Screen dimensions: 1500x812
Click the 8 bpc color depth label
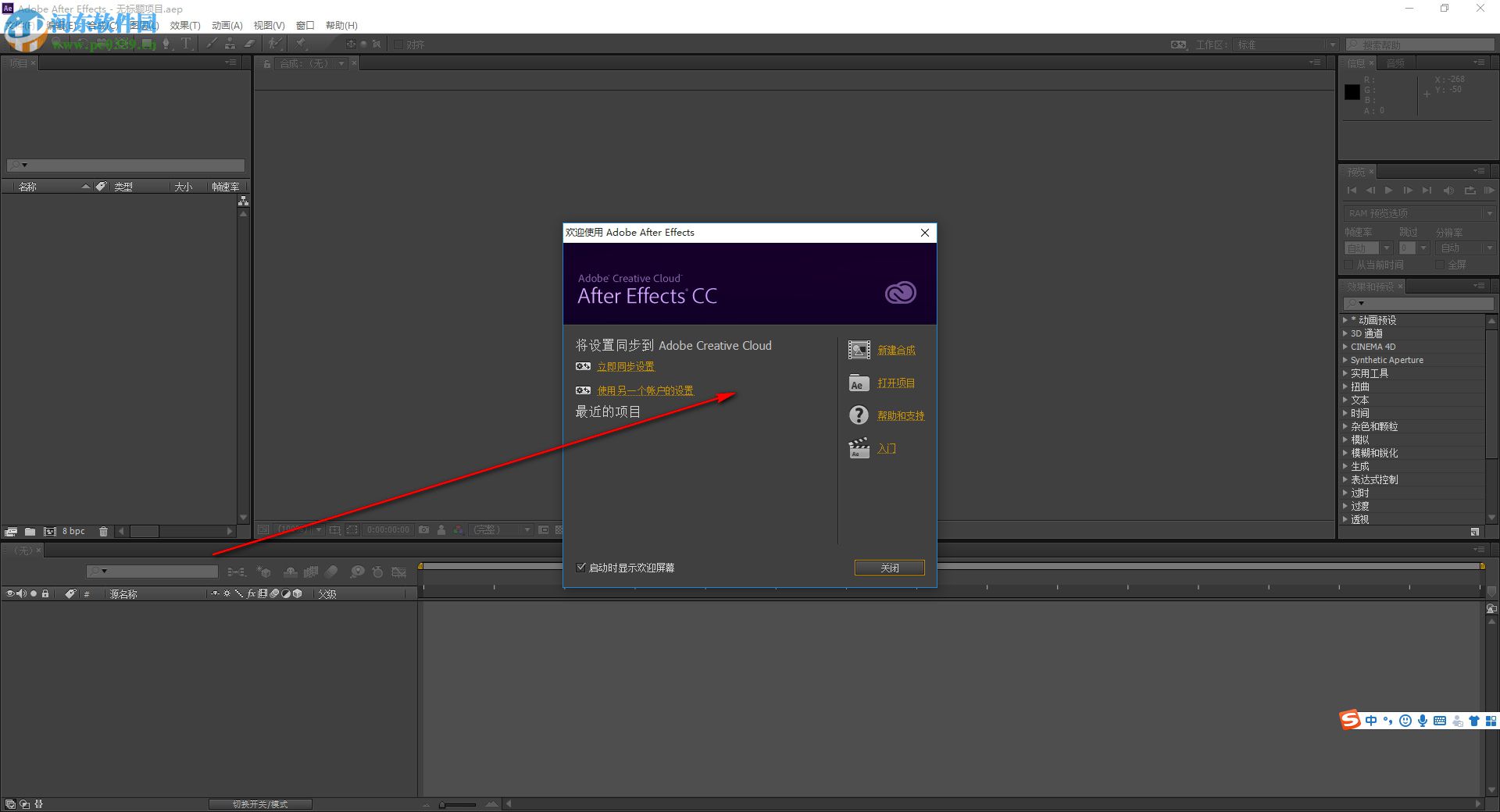coord(73,532)
